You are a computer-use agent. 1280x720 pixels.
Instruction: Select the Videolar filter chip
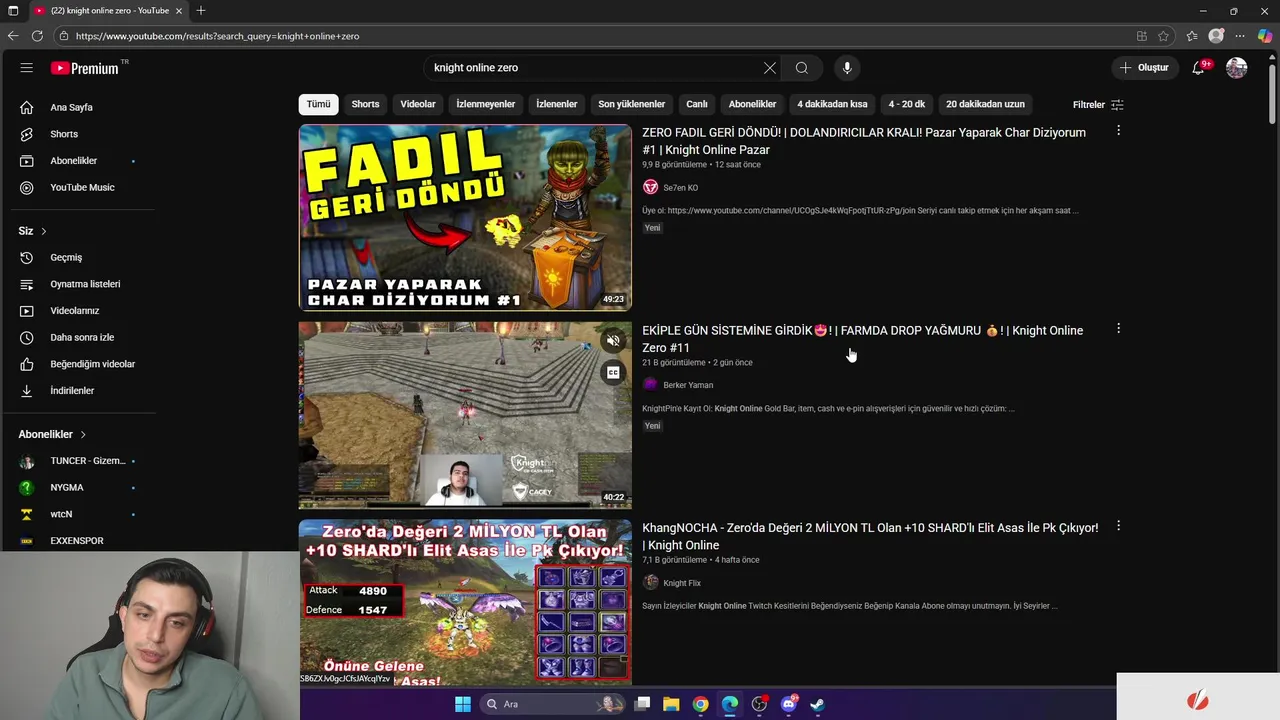click(418, 104)
